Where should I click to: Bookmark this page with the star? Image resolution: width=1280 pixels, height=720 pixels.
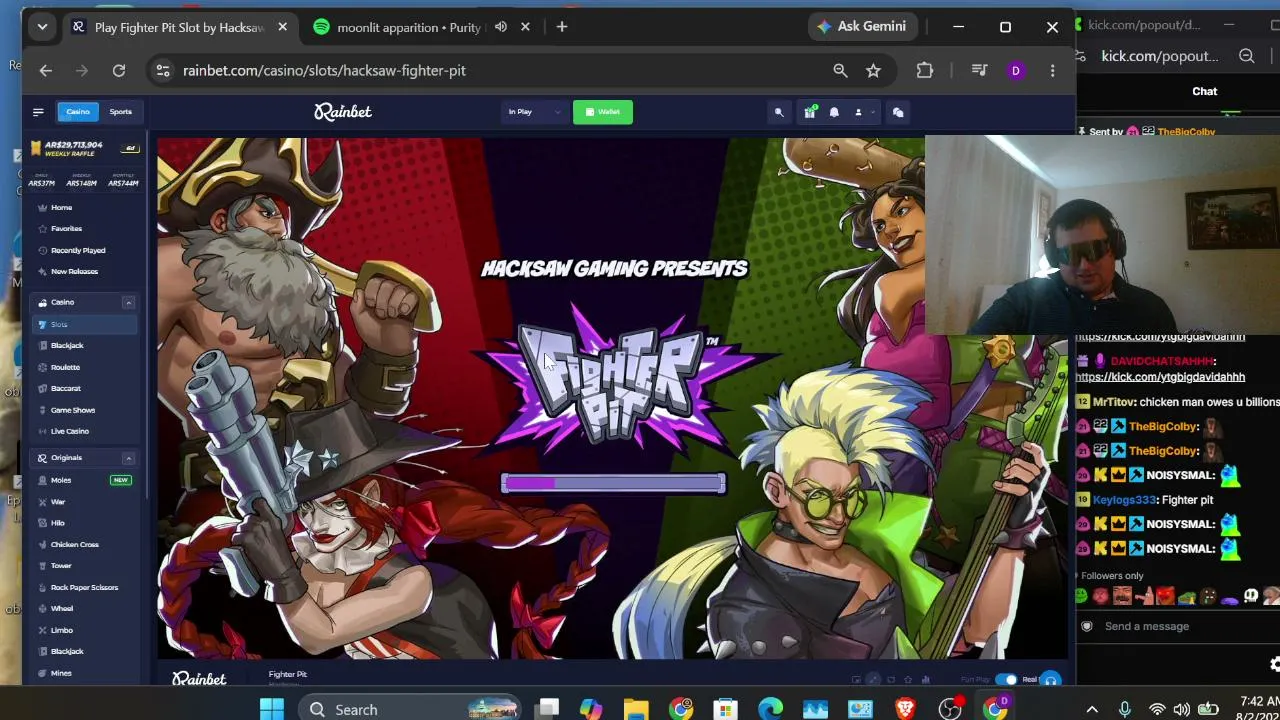(873, 70)
